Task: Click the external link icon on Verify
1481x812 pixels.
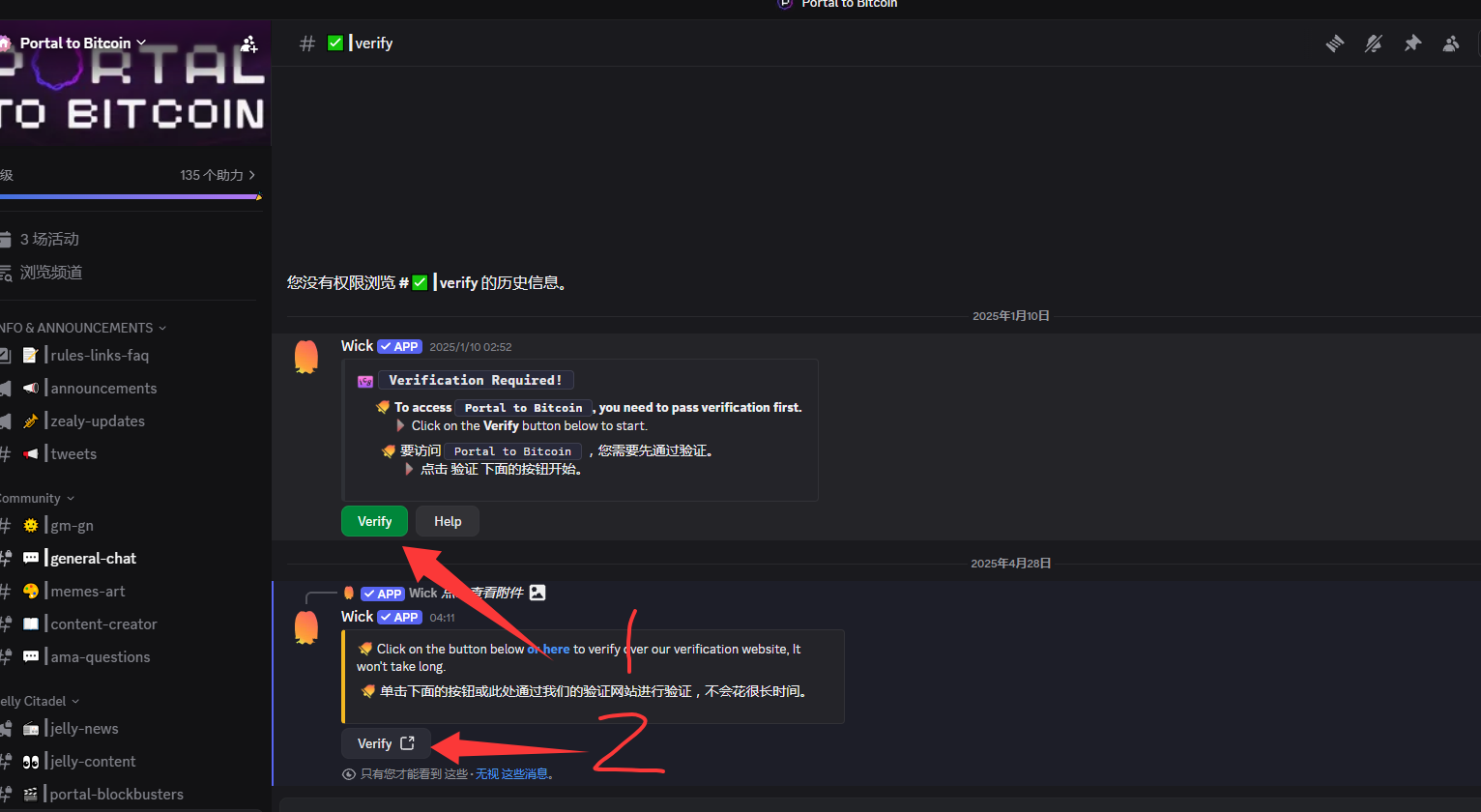Action: click(x=407, y=743)
